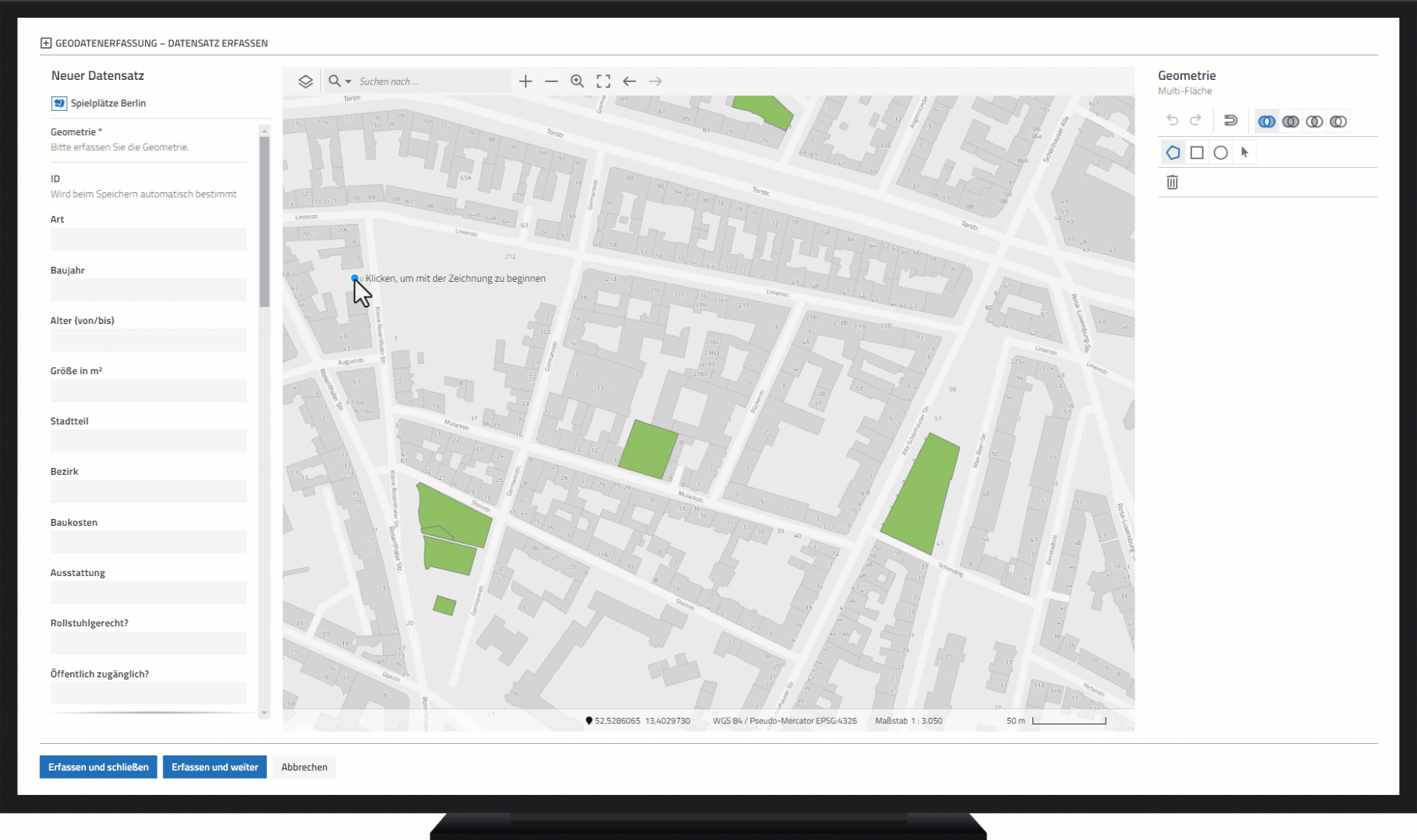
Task: Zoom in with the plus icon
Action: click(x=526, y=81)
